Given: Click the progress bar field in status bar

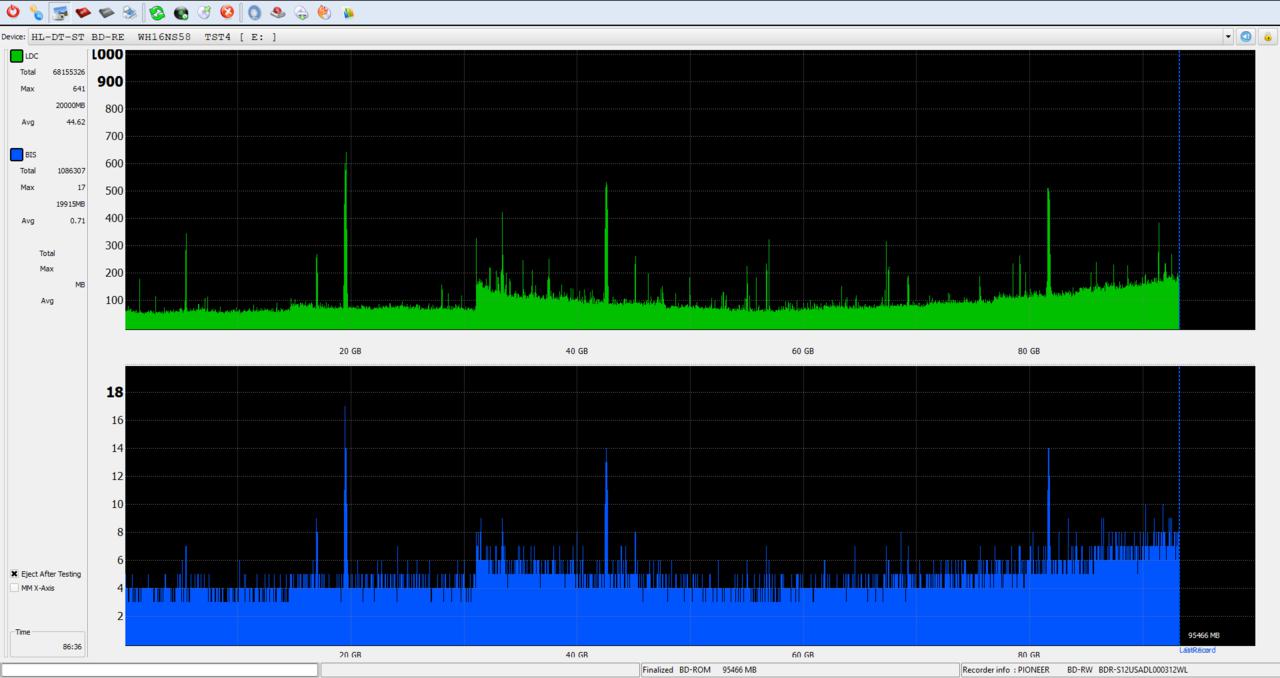Looking at the screenshot, I should tap(160, 670).
